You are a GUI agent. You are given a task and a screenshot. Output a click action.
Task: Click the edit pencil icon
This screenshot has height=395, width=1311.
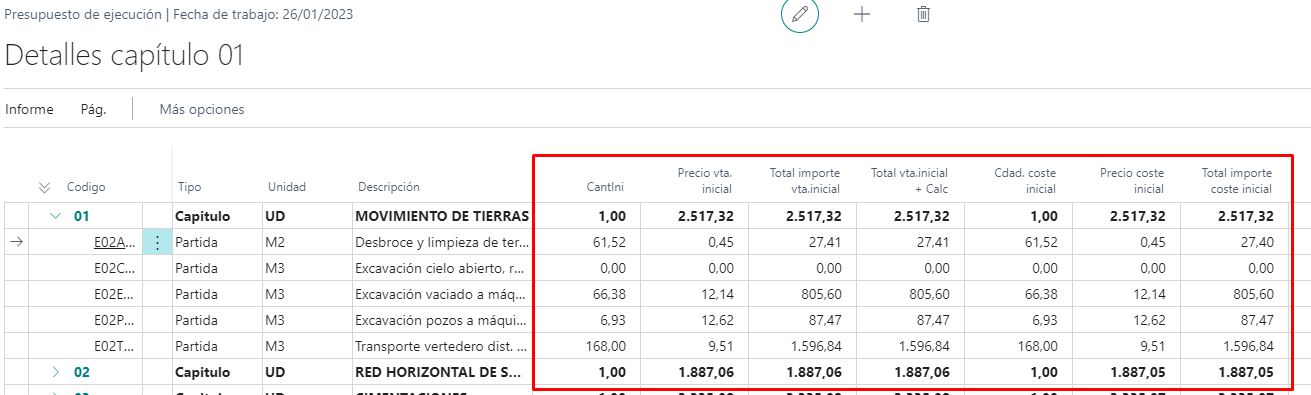(x=799, y=15)
